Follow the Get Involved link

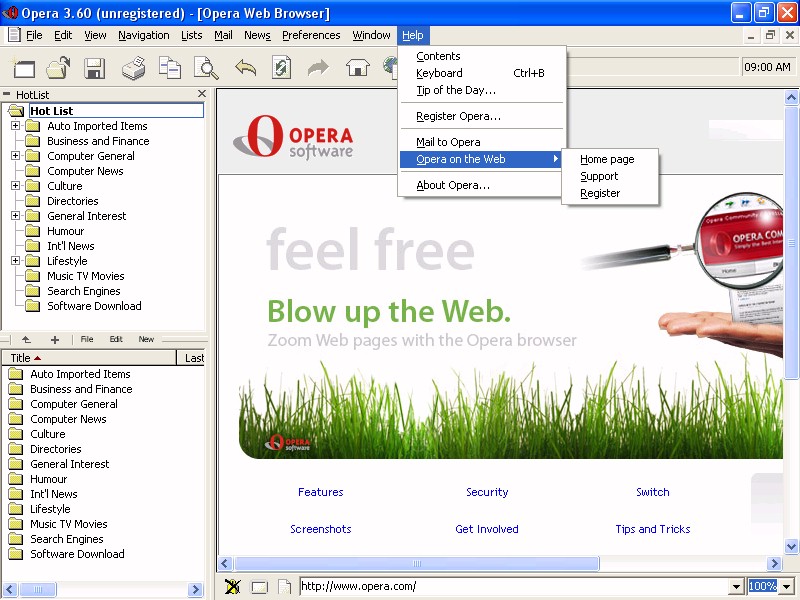click(x=487, y=529)
